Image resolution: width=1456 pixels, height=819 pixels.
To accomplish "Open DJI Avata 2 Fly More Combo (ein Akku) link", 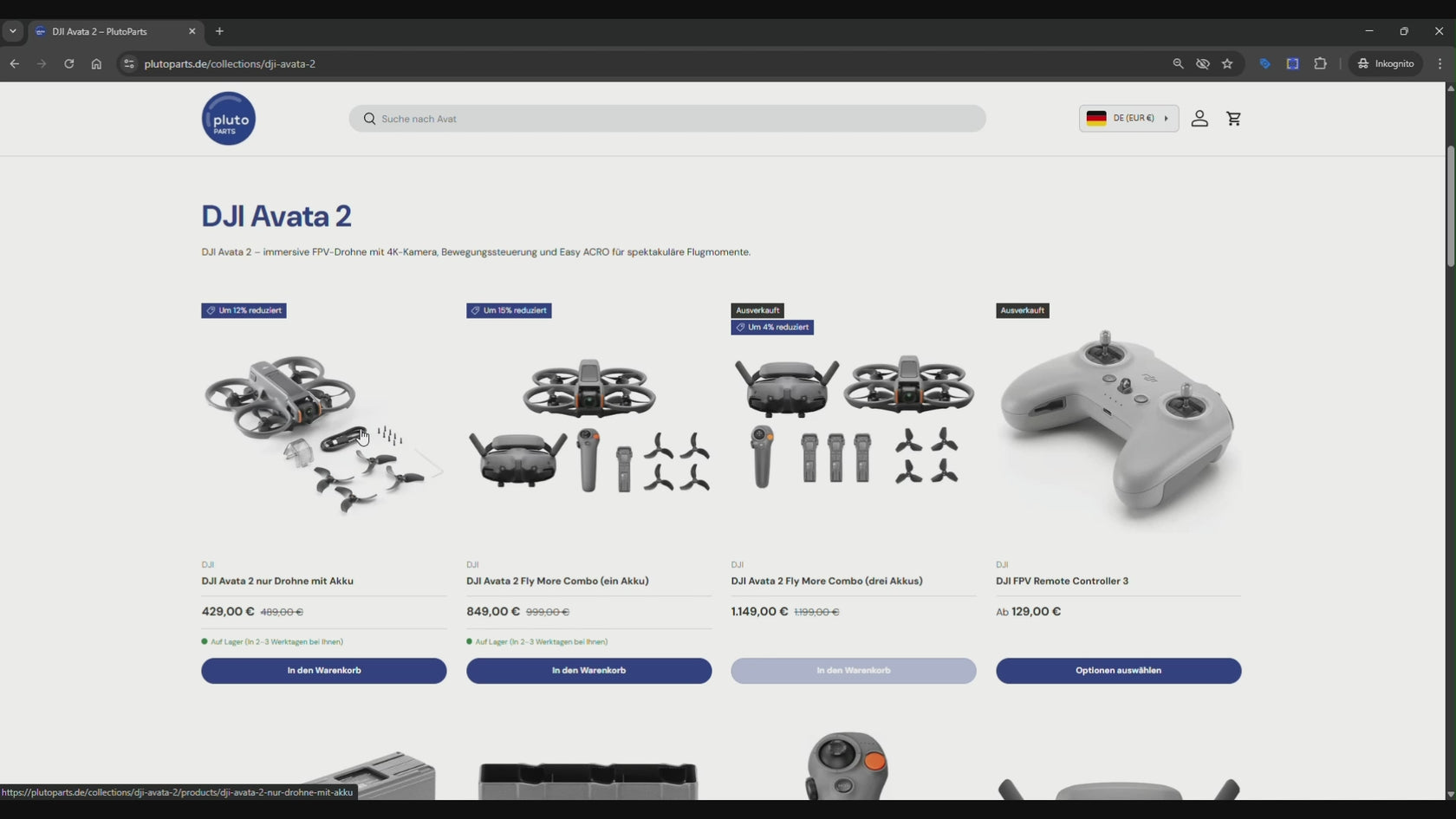I will (x=557, y=582).
